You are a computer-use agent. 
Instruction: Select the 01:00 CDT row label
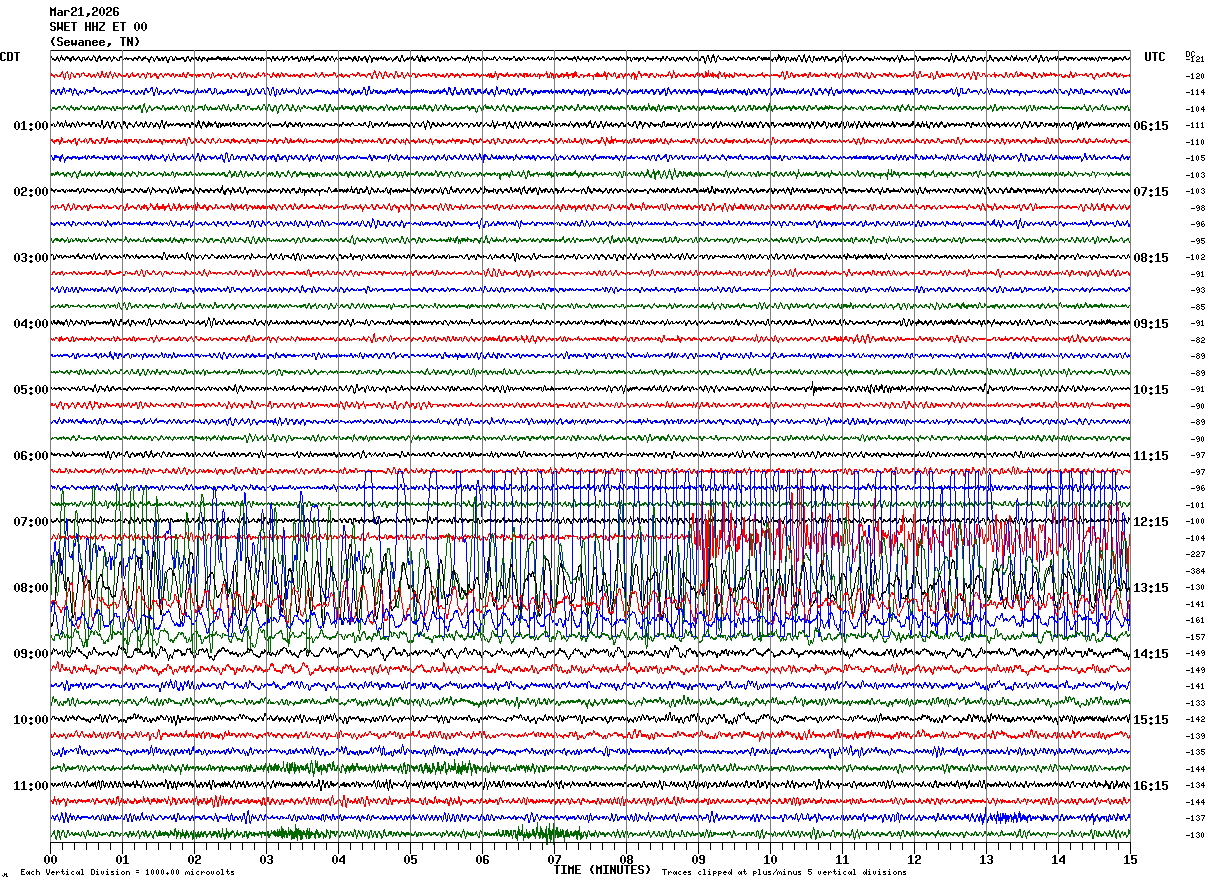coord(30,126)
